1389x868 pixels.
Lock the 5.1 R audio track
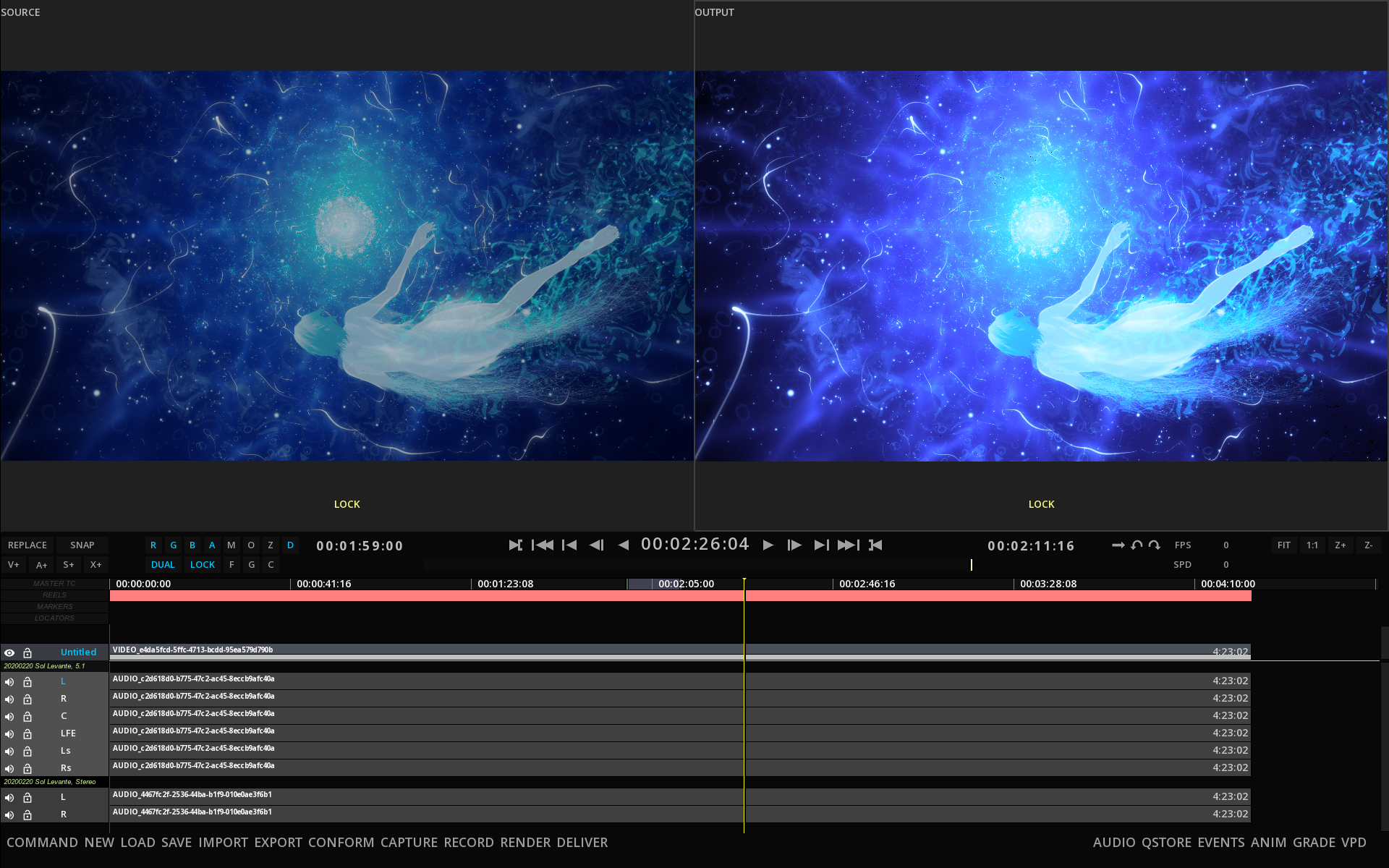click(x=27, y=699)
